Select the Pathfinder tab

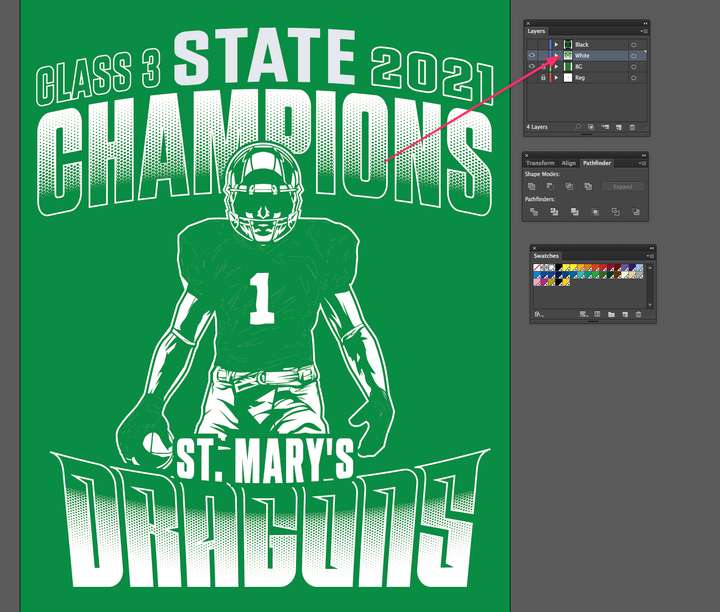pyautogui.click(x=597, y=163)
